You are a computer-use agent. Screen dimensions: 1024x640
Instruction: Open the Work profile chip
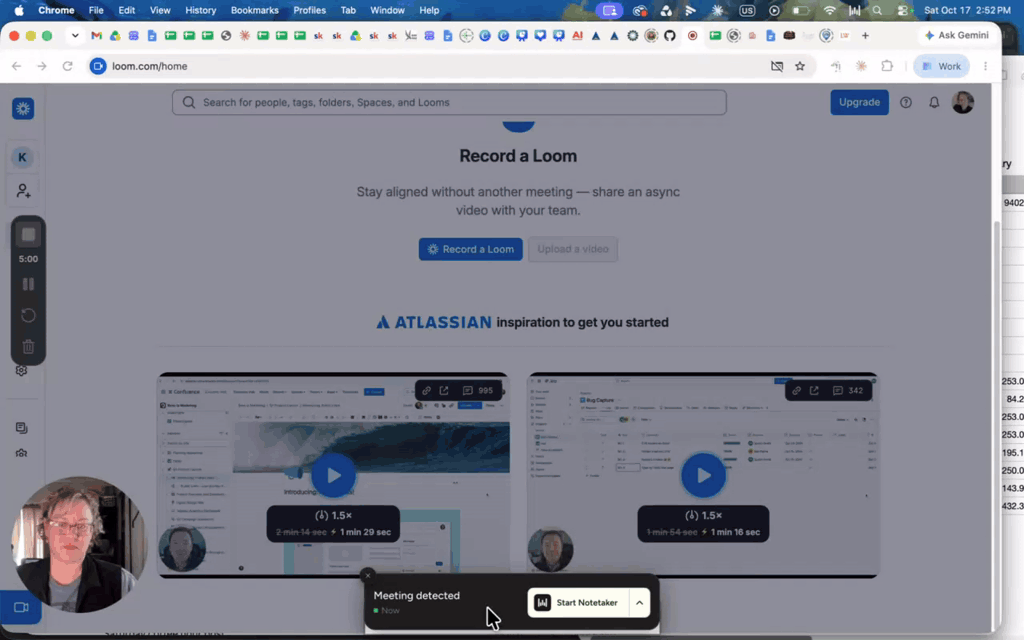tap(941, 66)
